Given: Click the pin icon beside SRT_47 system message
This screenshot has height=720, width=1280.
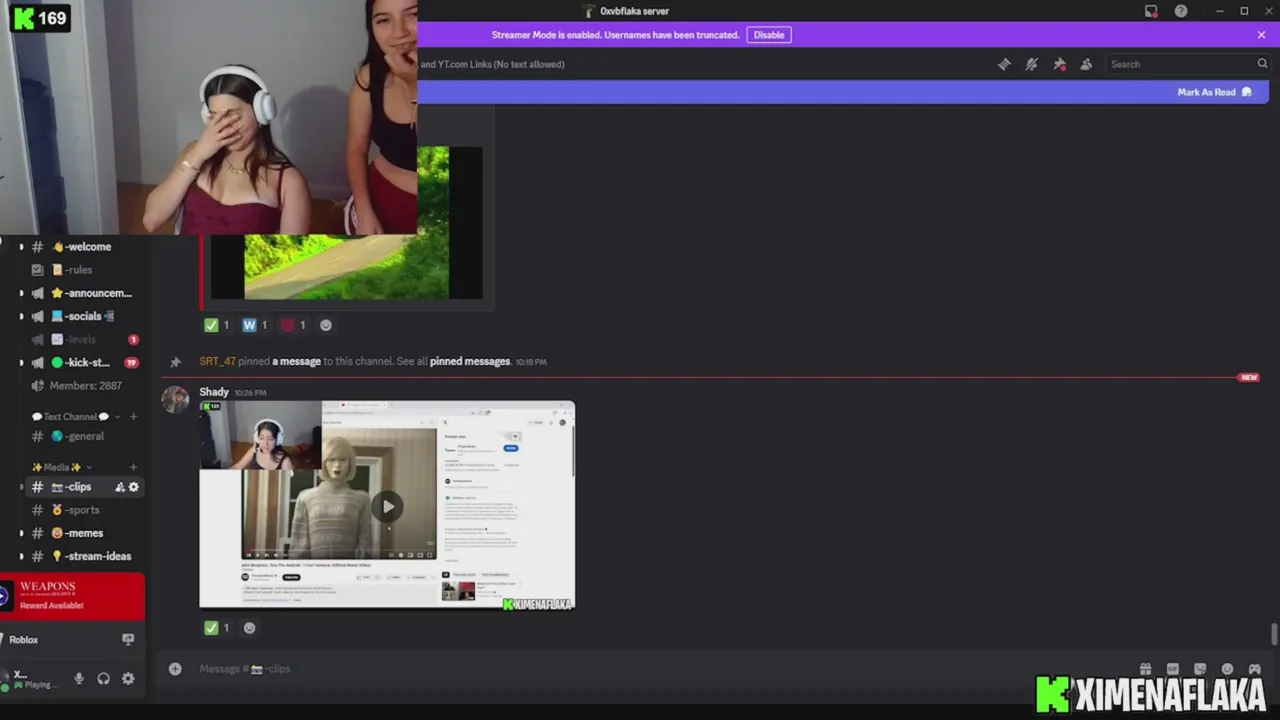Looking at the screenshot, I should [175, 362].
